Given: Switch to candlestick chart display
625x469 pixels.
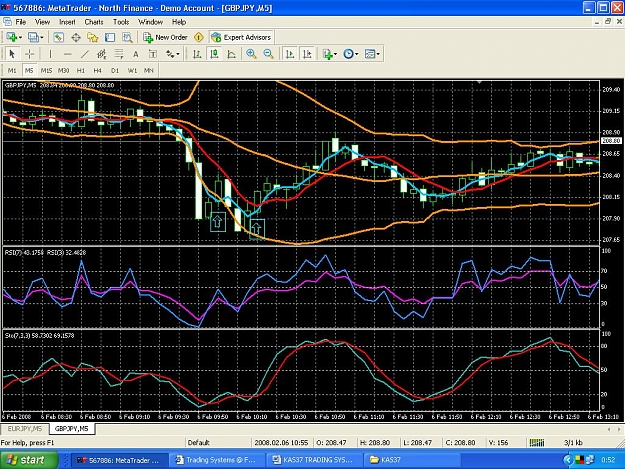Looking at the screenshot, I should 214,54.
